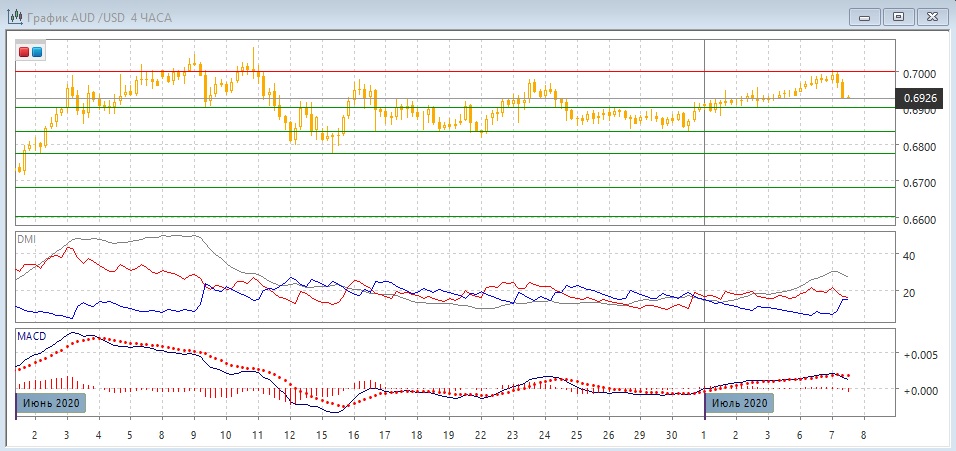Close the AUD/USD chart window

[930, 16]
